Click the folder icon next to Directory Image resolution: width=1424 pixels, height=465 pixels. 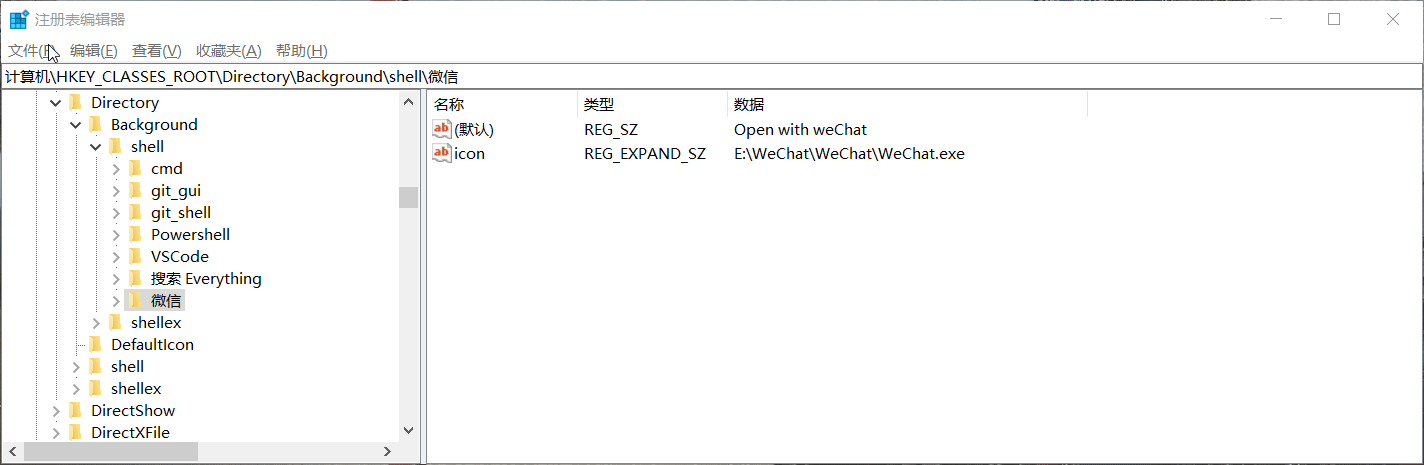[75, 102]
